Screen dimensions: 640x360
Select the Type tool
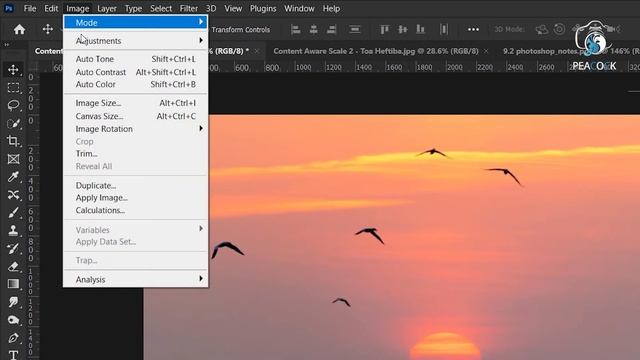[x=13, y=355]
